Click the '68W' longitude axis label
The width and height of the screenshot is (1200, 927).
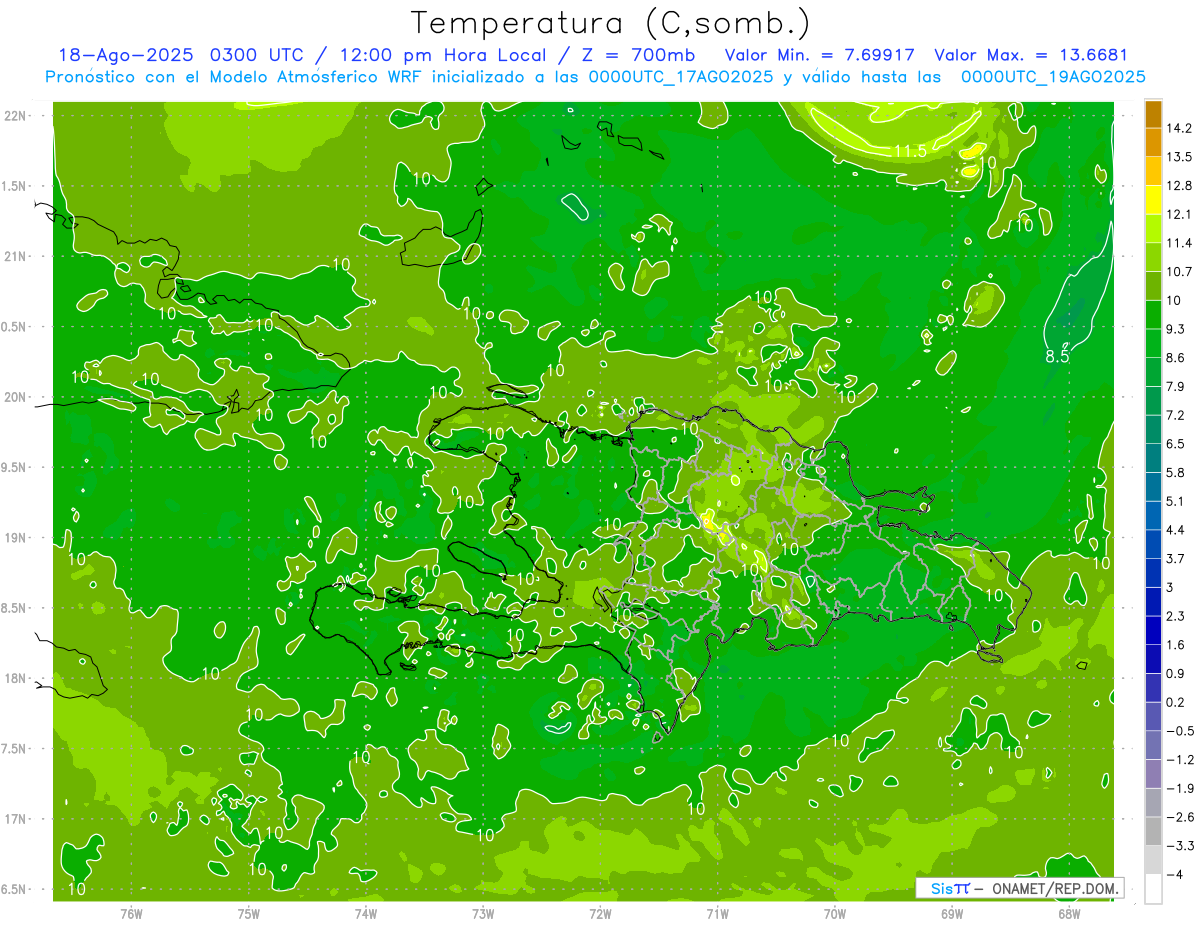[1069, 913]
